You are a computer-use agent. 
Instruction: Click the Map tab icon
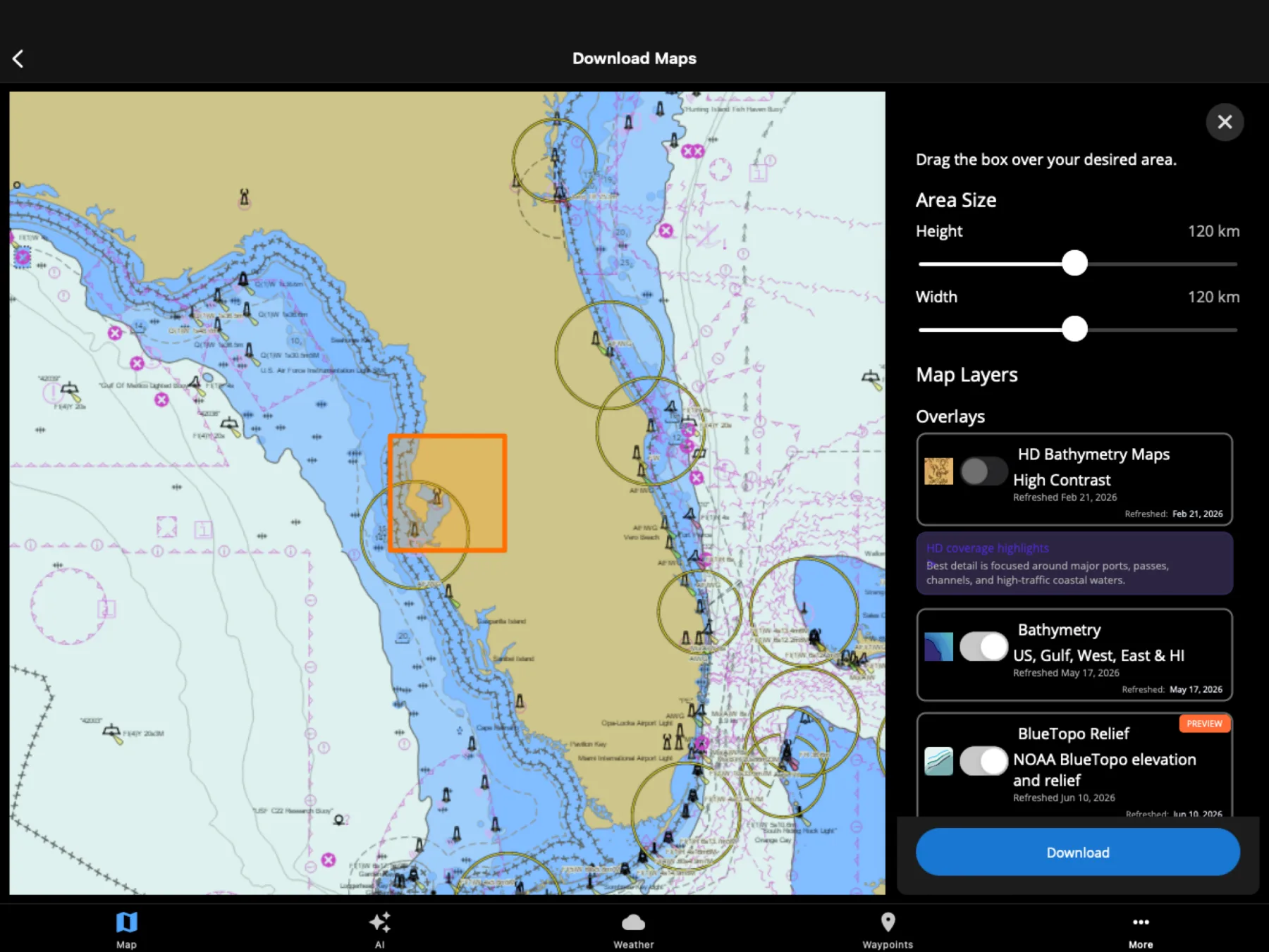[127, 922]
